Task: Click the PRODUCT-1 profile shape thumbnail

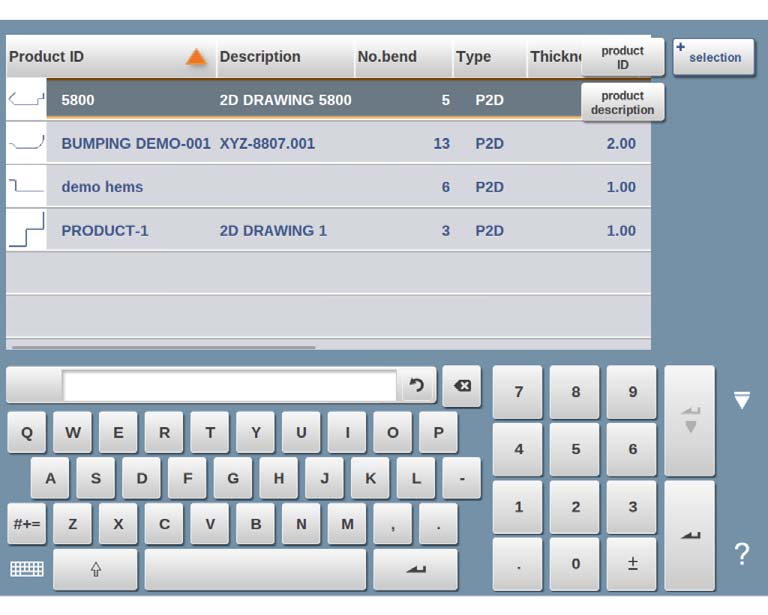Action: [26, 230]
